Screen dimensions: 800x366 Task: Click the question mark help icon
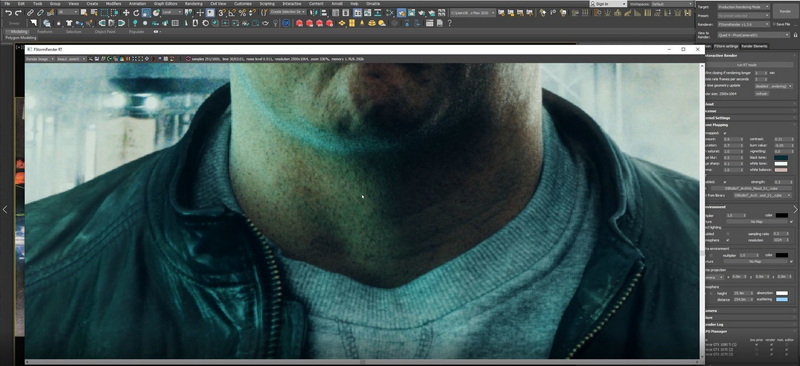pyautogui.click(x=449, y=23)
